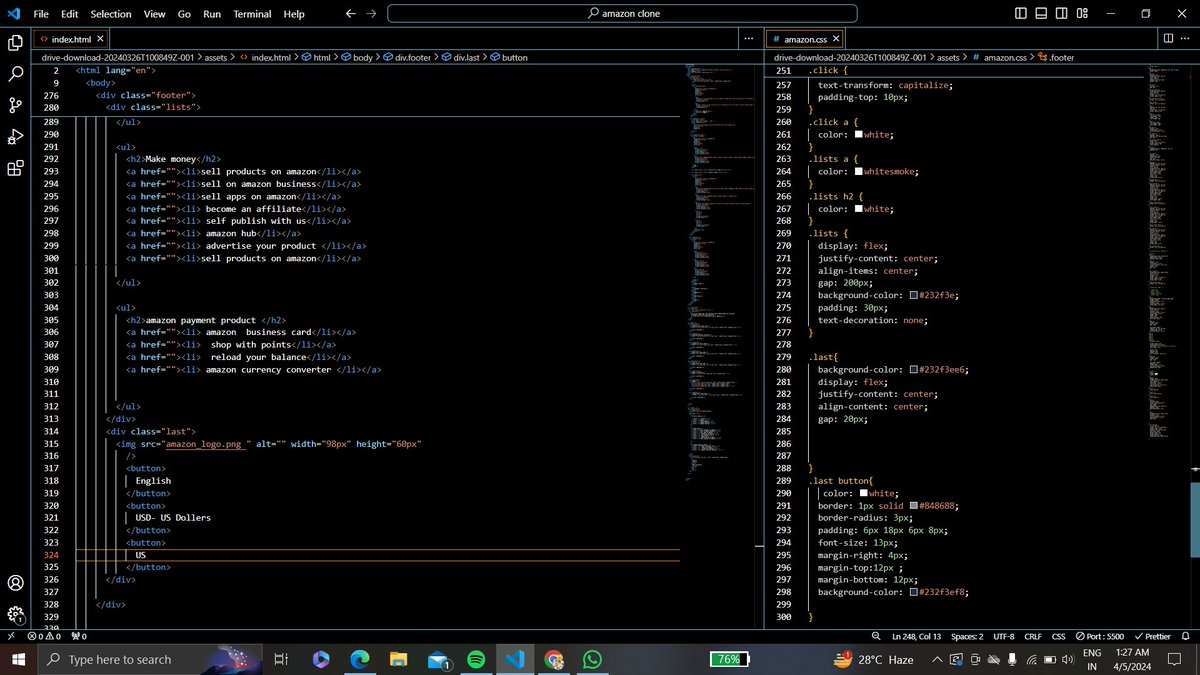The height and width of the screenshot is (675, 1200).
Task: Open the Source Control view
Action: pos(15,106)
